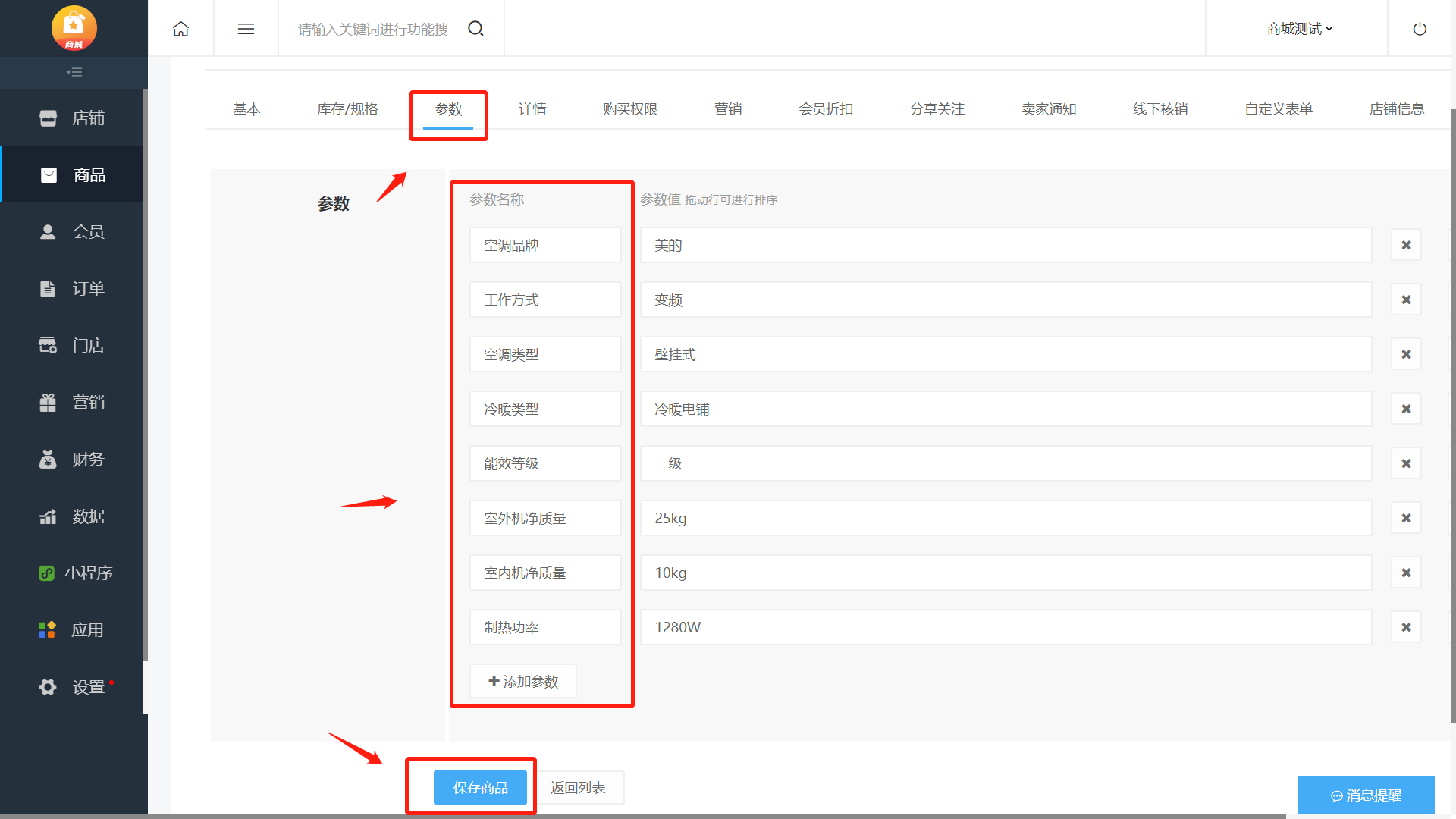
Task: Collapse the sidebar with the fold icon
Action: click(74, 72)
